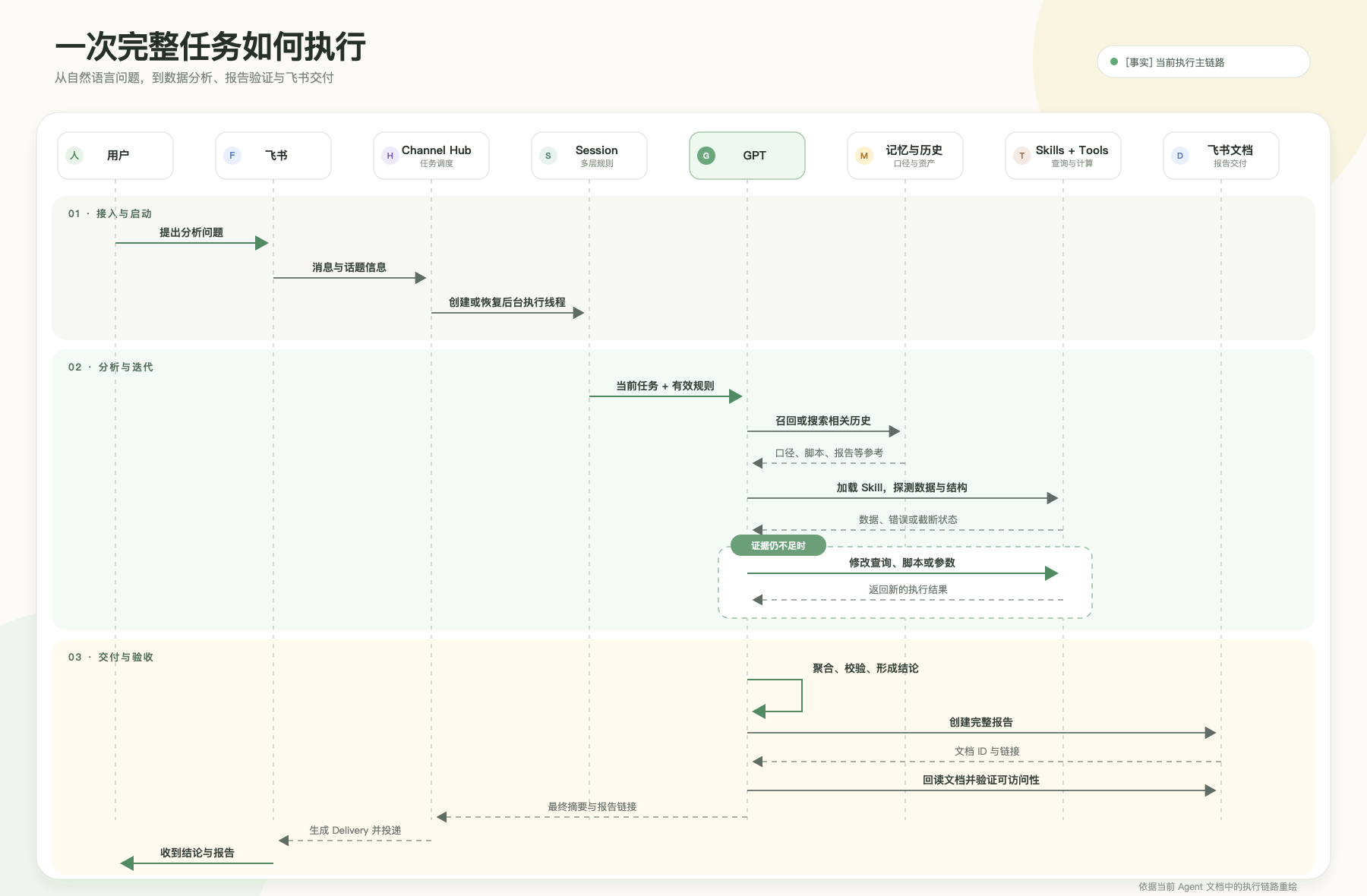Click the 飞书文档 'D' circle icon
The width and height of the screenshot is (1367, 896).
[x=1180, y=156]
